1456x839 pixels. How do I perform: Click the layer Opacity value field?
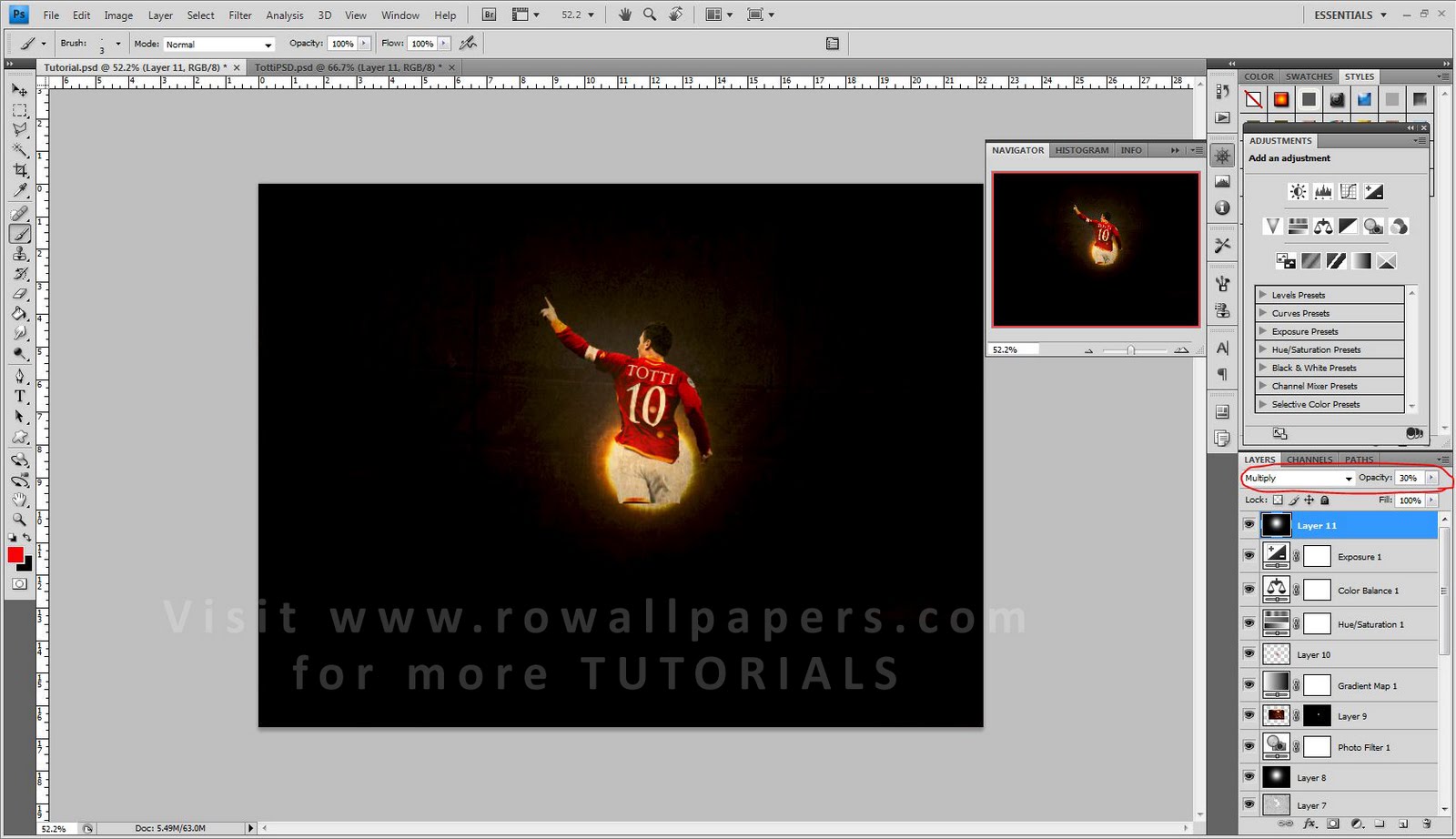[x=1410, y=478]
